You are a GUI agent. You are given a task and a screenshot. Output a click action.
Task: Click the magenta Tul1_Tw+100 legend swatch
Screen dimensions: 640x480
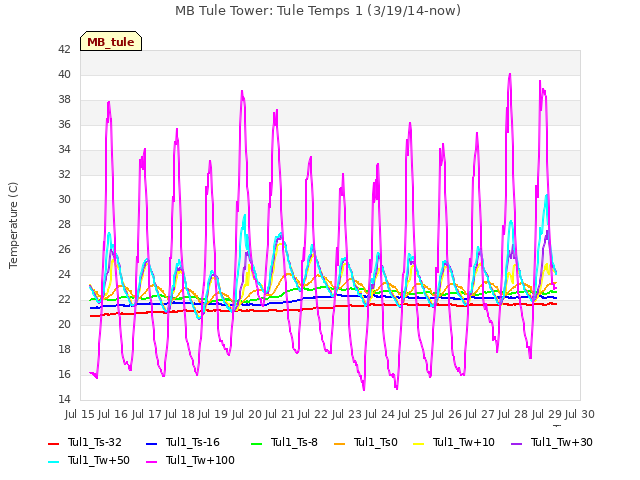tap(152, 462)
